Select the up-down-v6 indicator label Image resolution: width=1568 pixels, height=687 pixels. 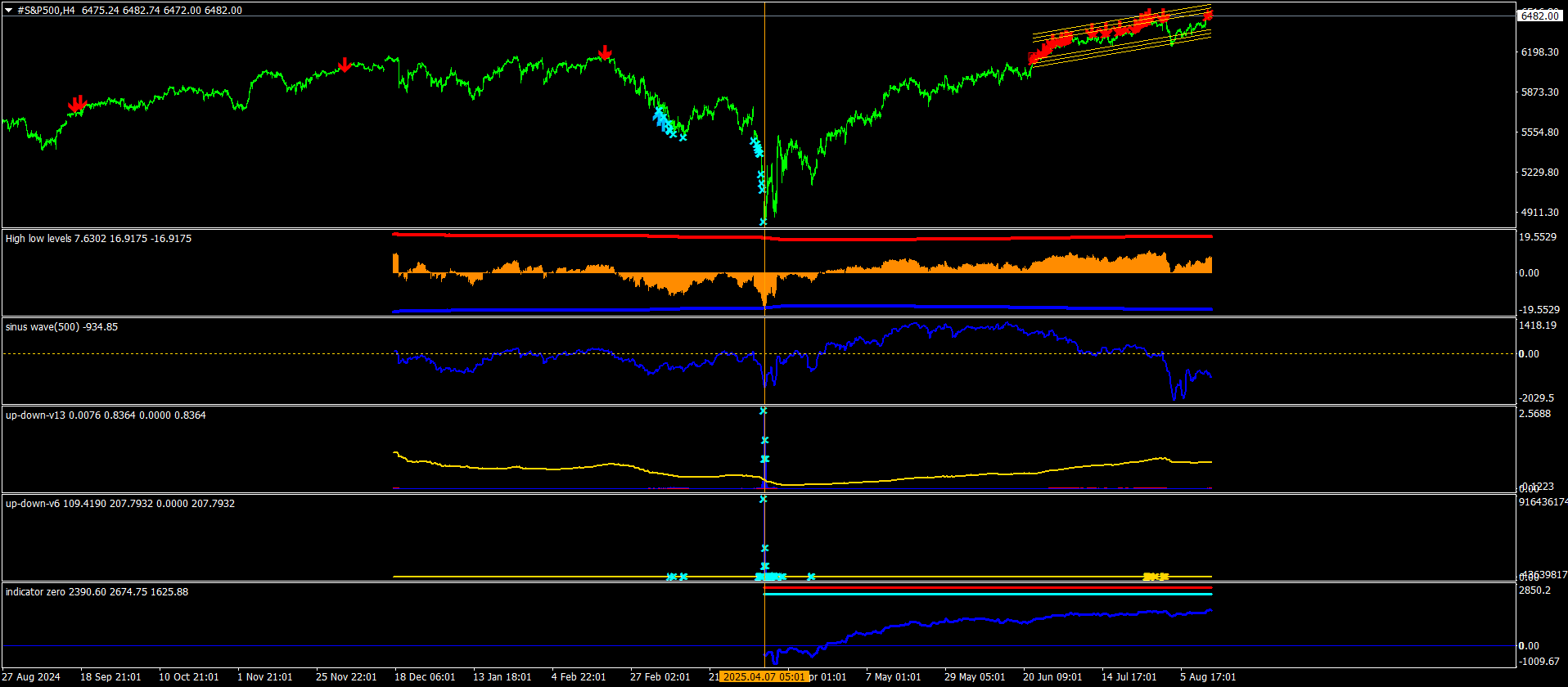pos(119,504)
